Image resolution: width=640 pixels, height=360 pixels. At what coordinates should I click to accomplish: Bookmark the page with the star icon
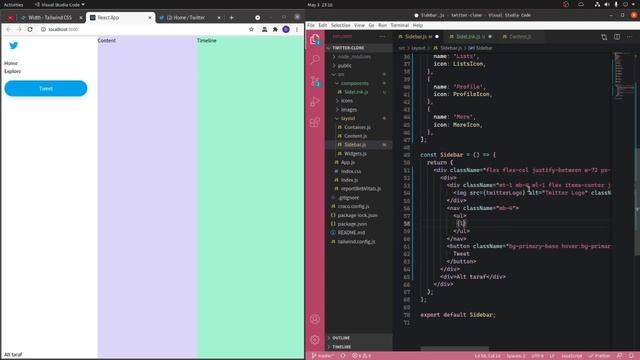[251, 29]
